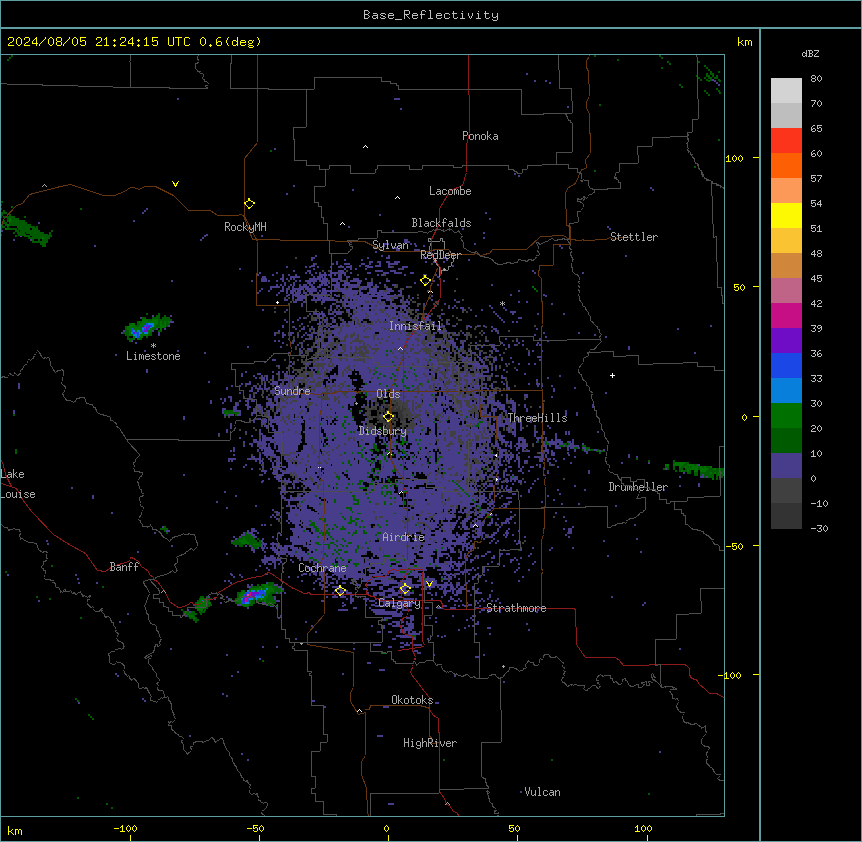Select the yellow diamond marker between Olds and Didsbury

tap(389, 416)
